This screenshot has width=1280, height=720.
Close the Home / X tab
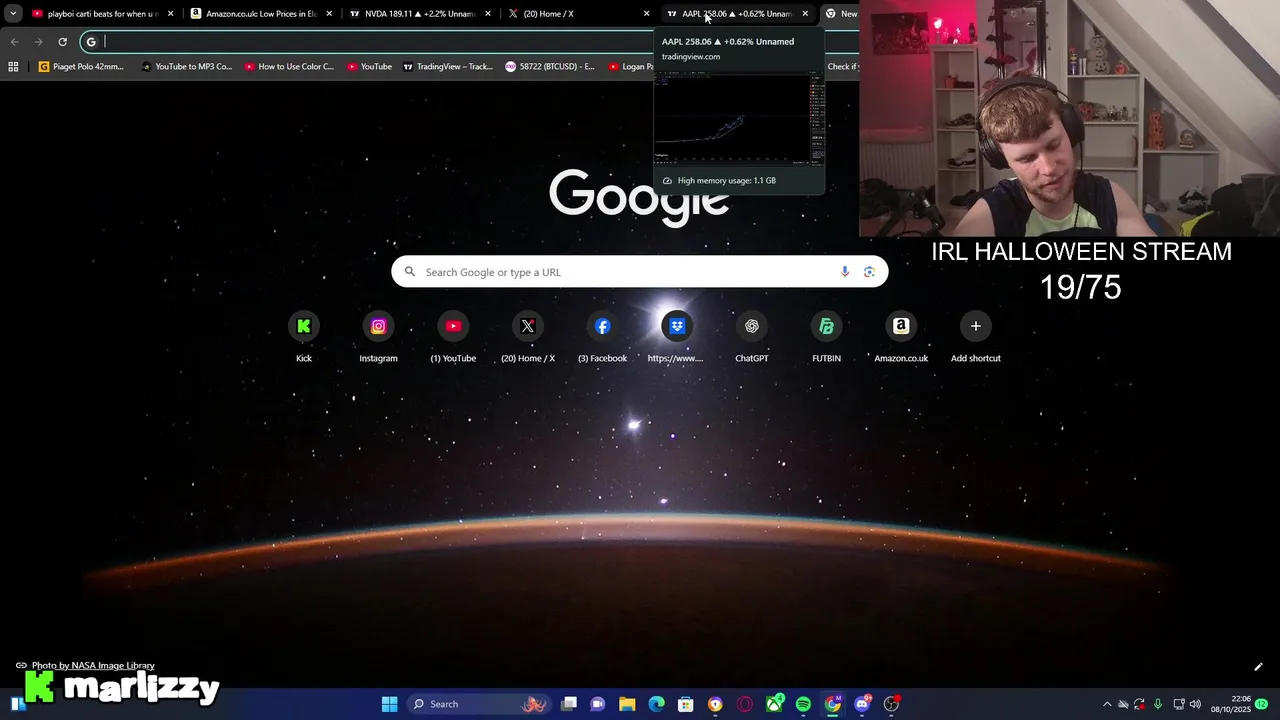pos(646,14)
